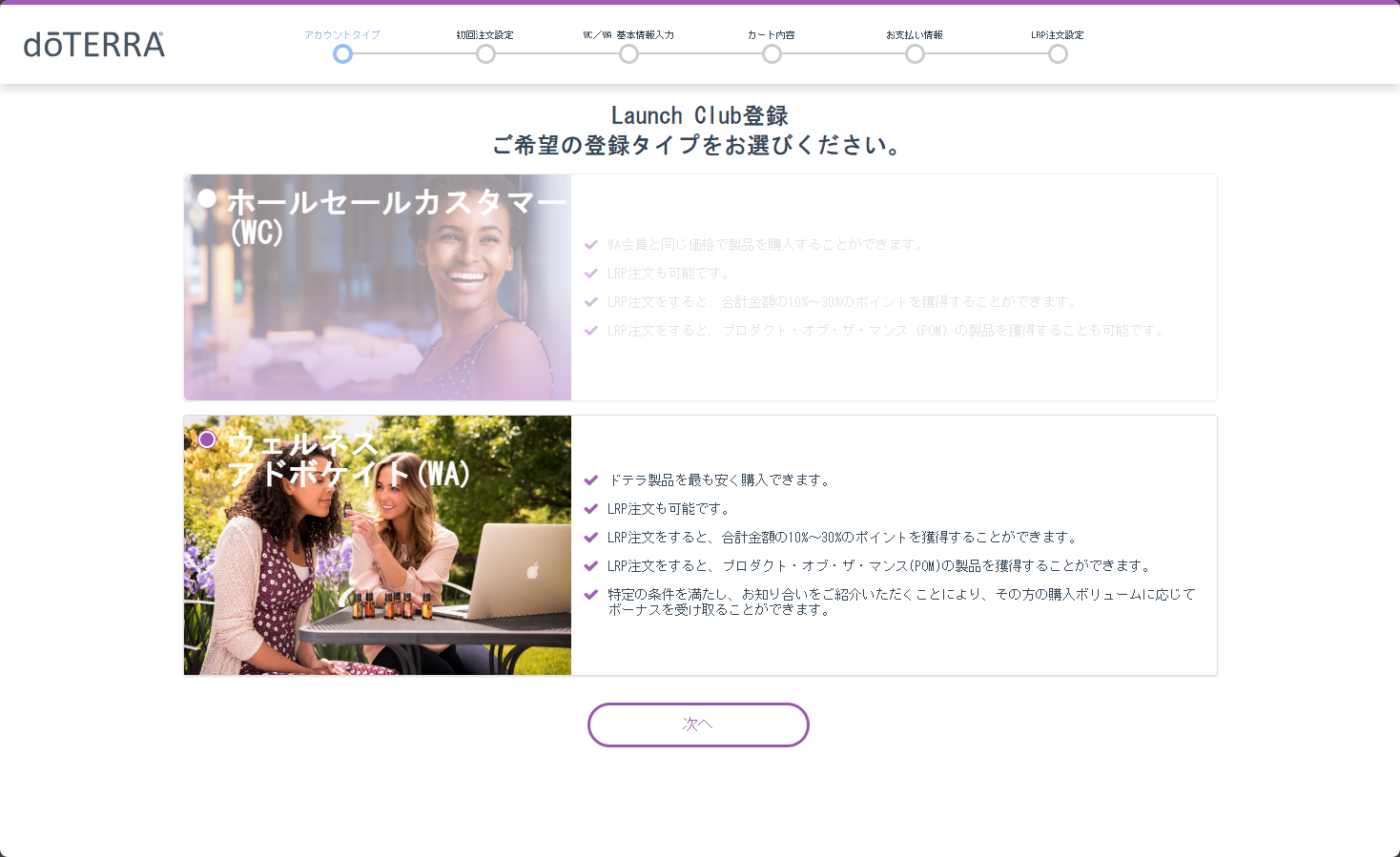The height and width of the screenshot is (857, 1400).
Task: Click the カート内容 step label
Action: 772,35
